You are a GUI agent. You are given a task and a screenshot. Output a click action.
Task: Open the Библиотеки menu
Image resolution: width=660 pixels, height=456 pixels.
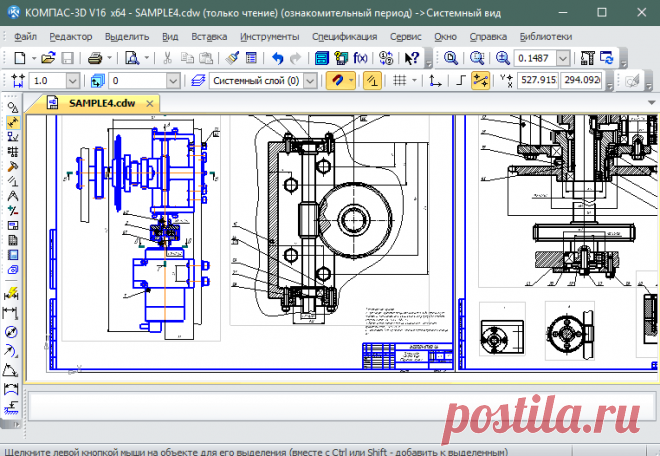click(x=546, y=35)
